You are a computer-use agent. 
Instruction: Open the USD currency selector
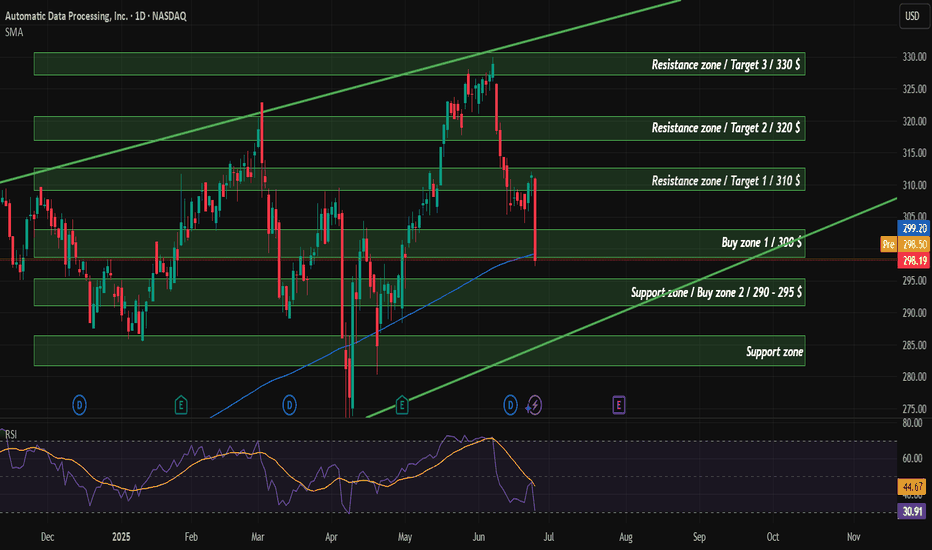point(912,16)
